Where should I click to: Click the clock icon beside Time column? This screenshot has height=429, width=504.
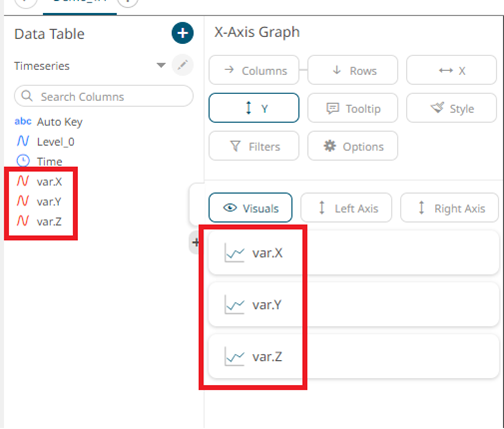23,161
